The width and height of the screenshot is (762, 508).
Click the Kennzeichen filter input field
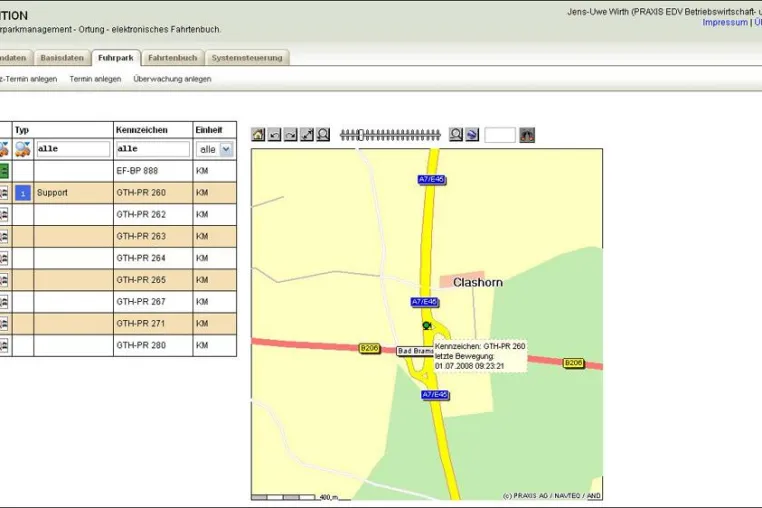point(153,149)
